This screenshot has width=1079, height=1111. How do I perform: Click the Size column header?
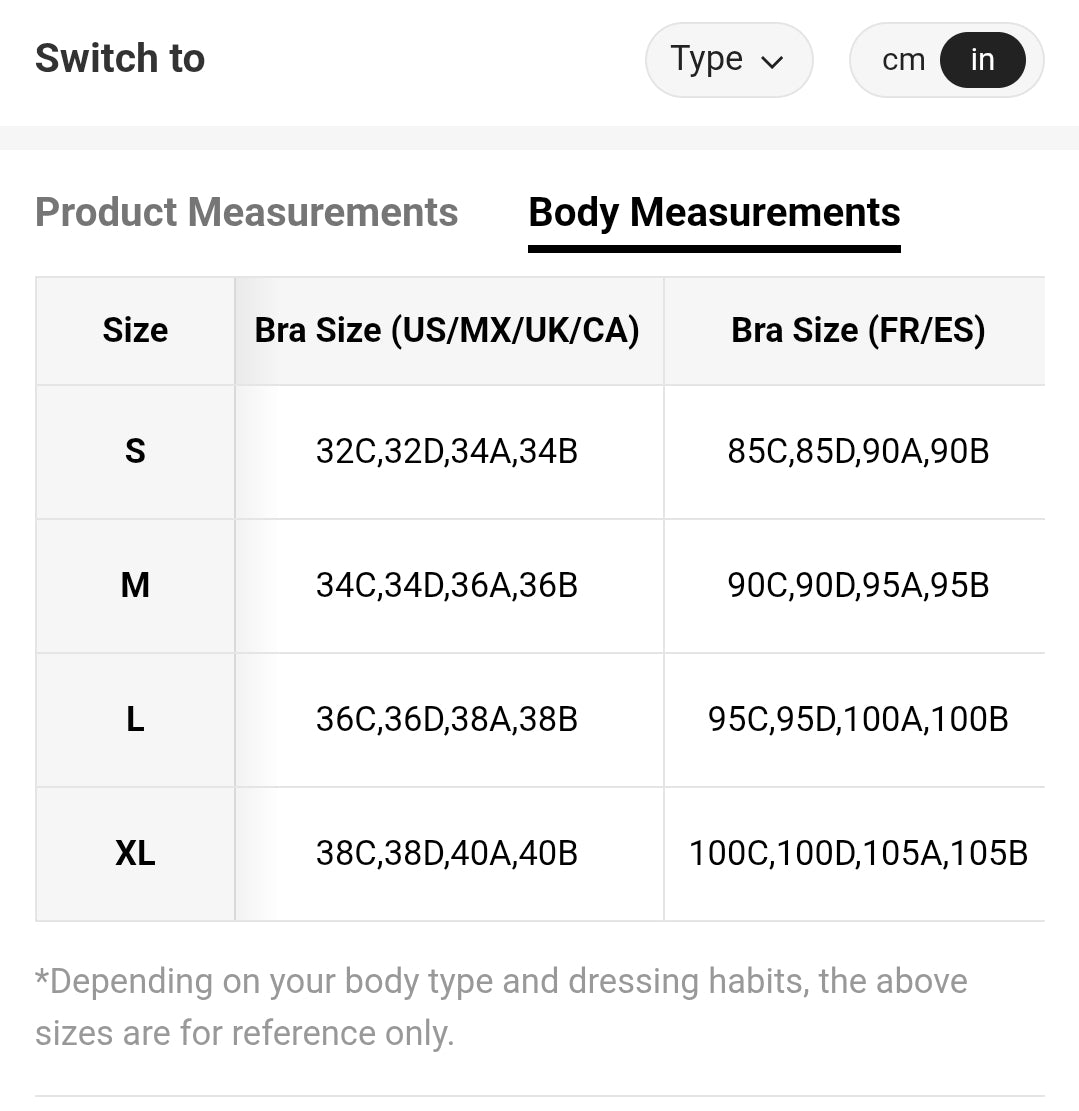(x=135, y=330)
